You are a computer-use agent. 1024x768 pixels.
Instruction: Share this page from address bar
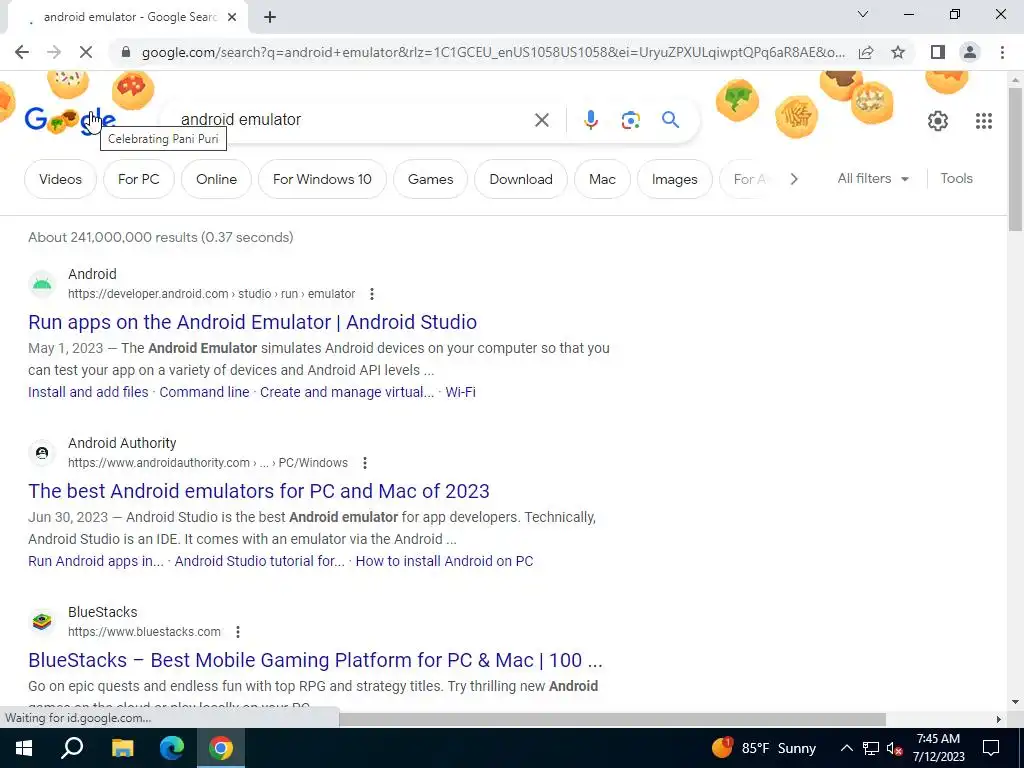866,52
